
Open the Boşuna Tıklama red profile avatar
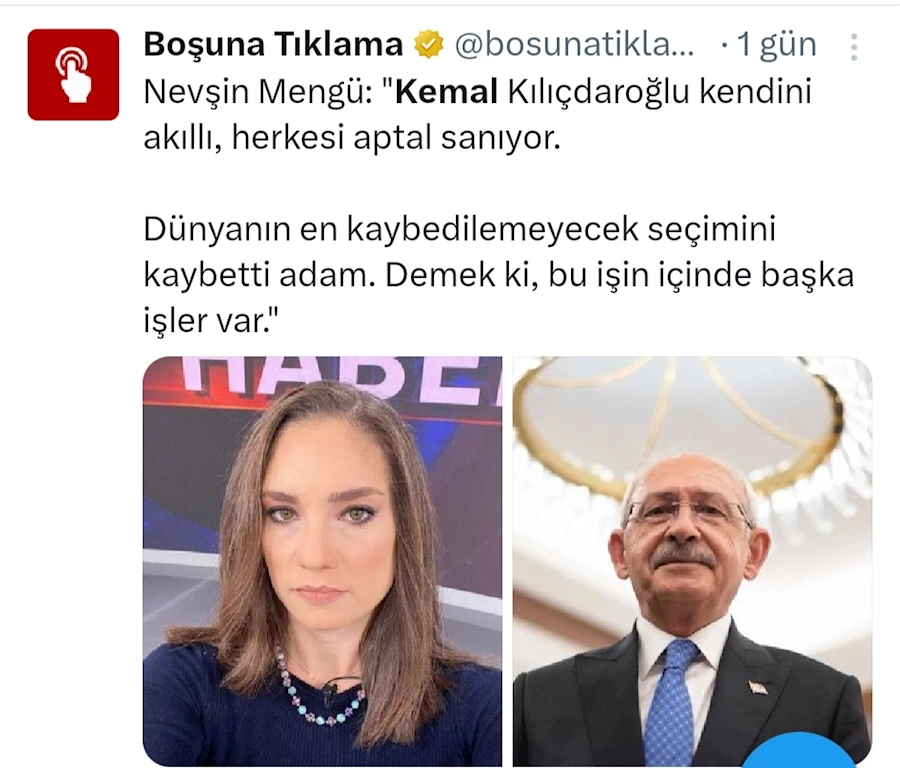pyautogui.click(x=73, y=75)
